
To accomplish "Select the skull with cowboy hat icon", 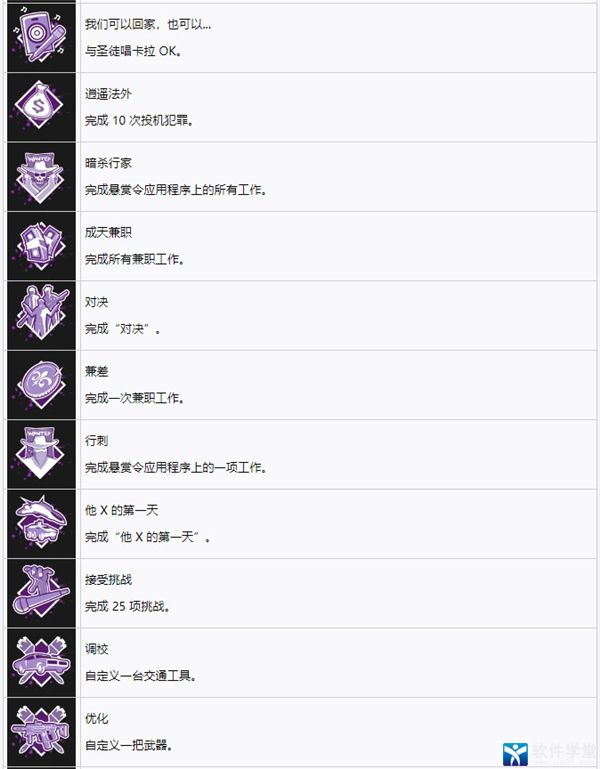I will pyautogui.click(x=41, y=177).
